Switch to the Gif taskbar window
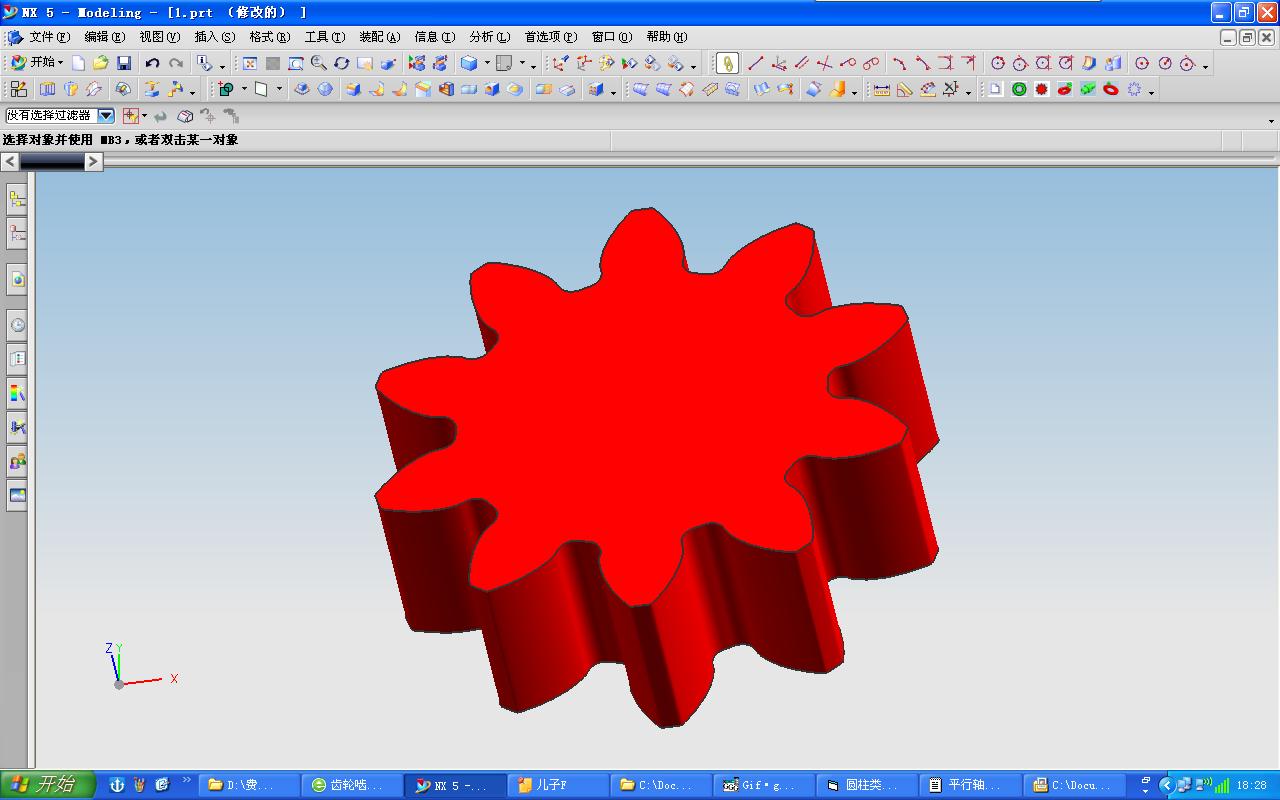The image size is (1280, 800). click(x=763, y=785)
